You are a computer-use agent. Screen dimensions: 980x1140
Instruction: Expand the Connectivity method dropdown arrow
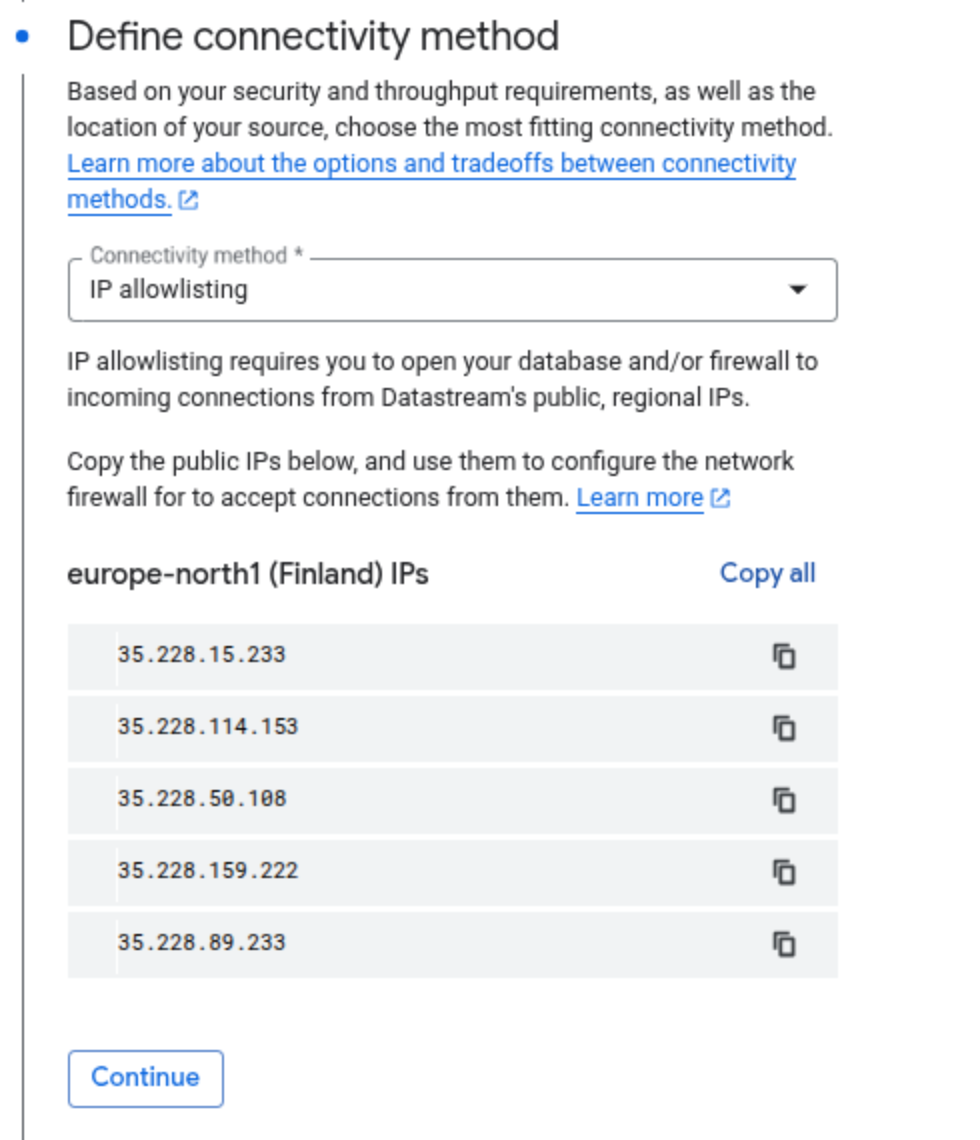pos(798,289)
